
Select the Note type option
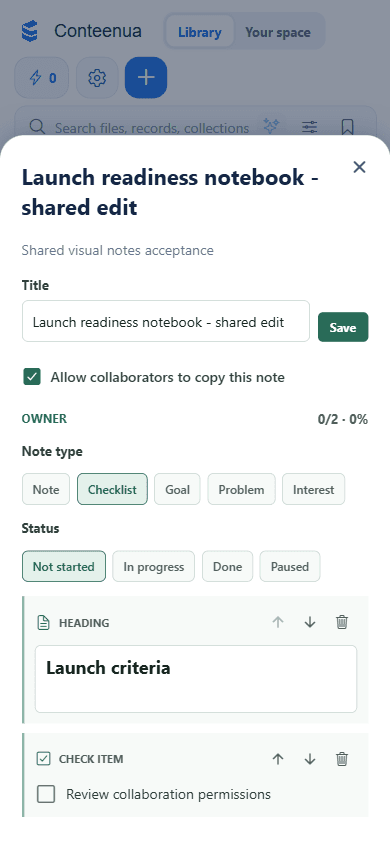46,489
